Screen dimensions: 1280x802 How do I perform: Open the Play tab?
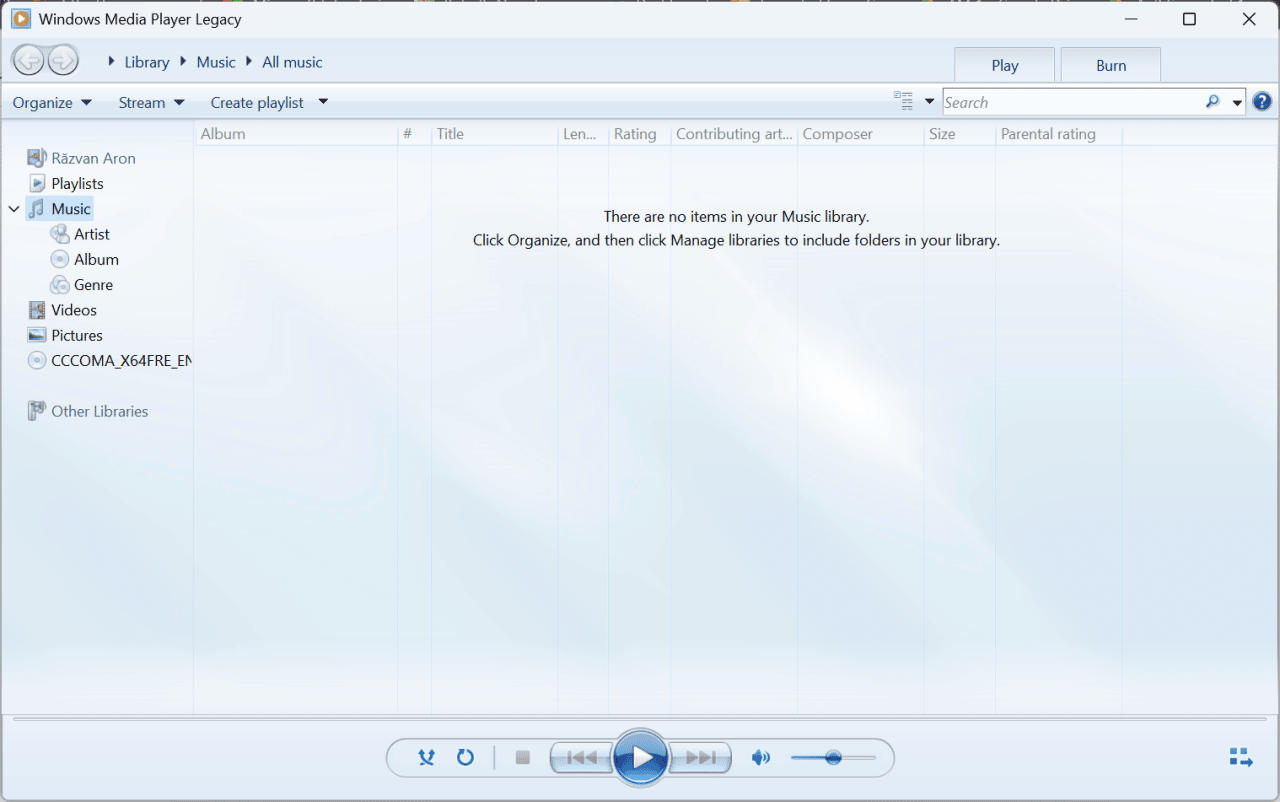point(1005,65)
